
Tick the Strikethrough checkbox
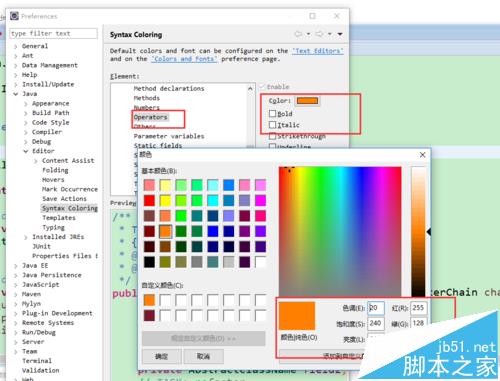[272, 136]
